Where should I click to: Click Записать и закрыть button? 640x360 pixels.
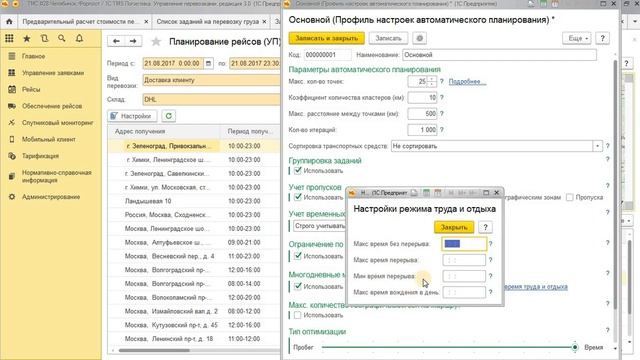click(327, 38)
